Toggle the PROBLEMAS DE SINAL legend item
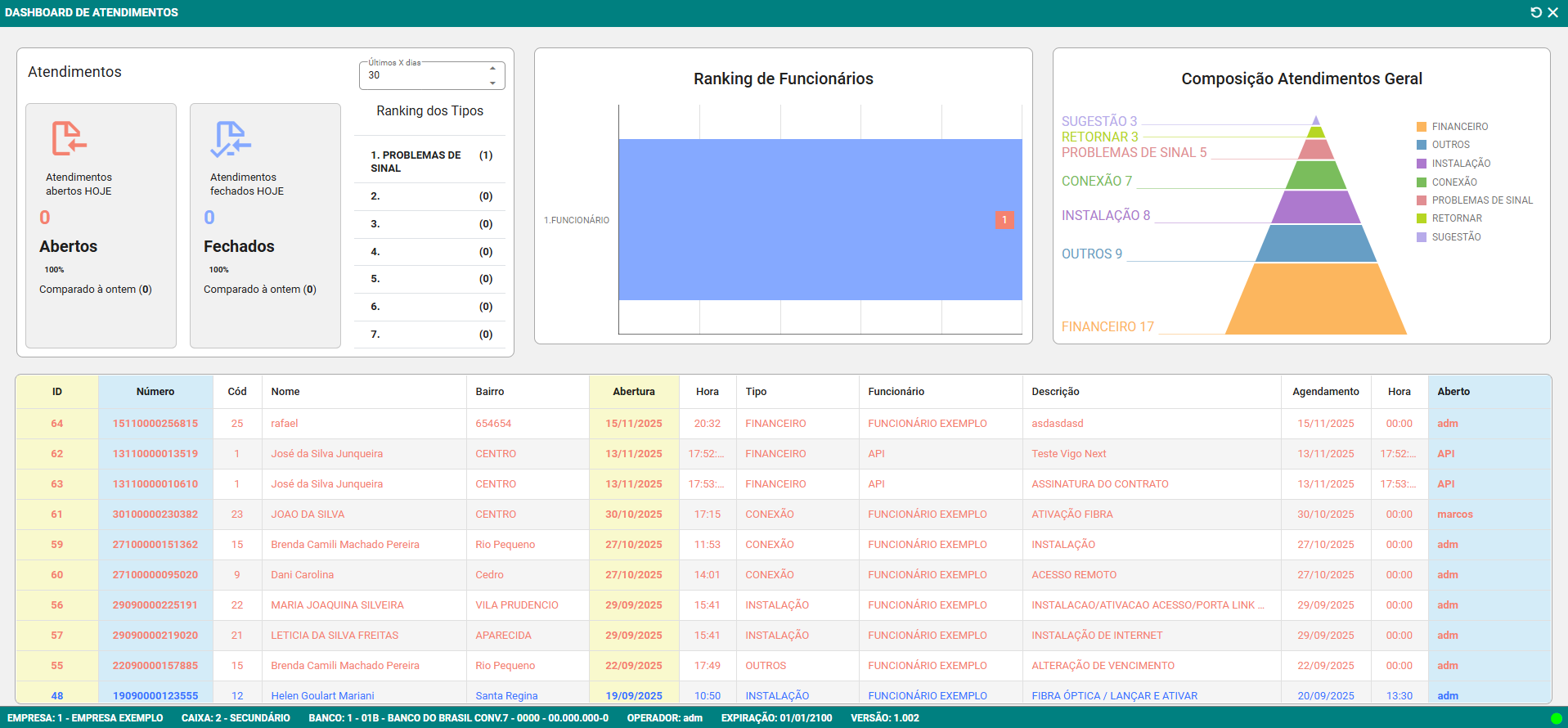 (x=1481, y=200)
